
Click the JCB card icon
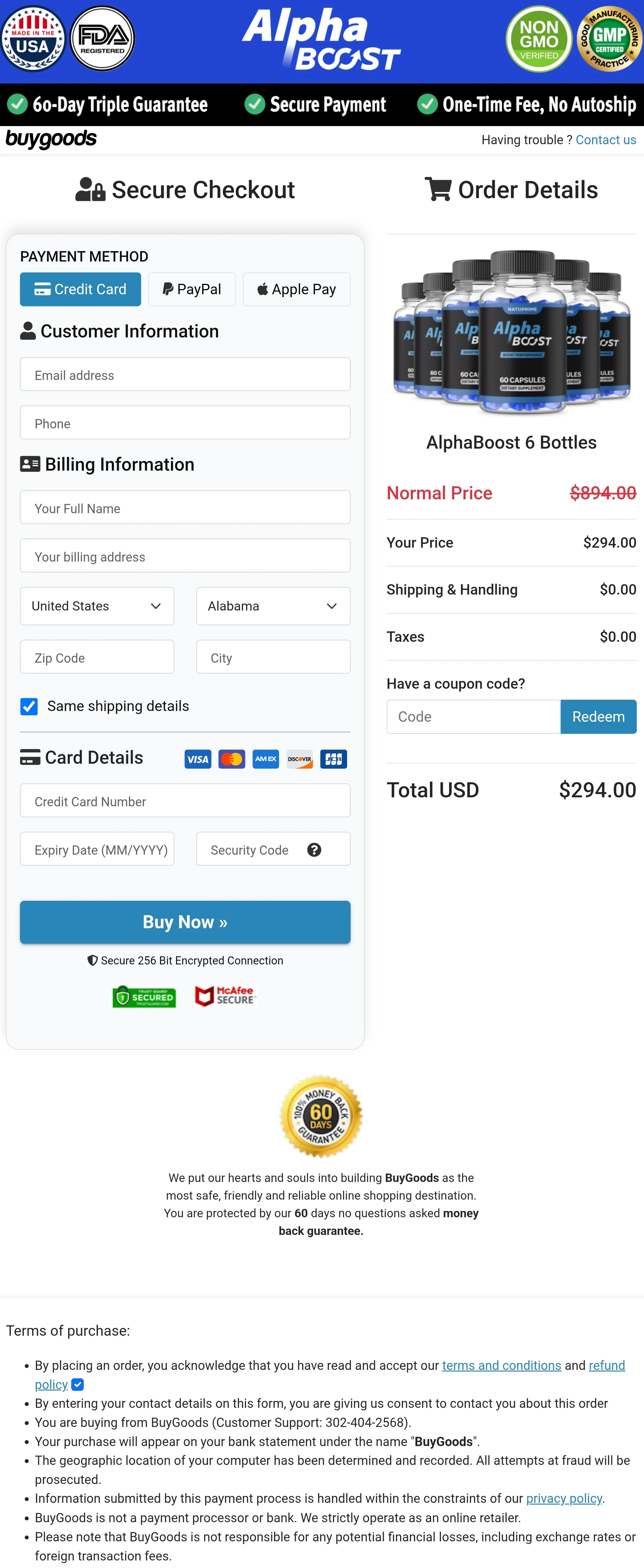pos(333,759)
